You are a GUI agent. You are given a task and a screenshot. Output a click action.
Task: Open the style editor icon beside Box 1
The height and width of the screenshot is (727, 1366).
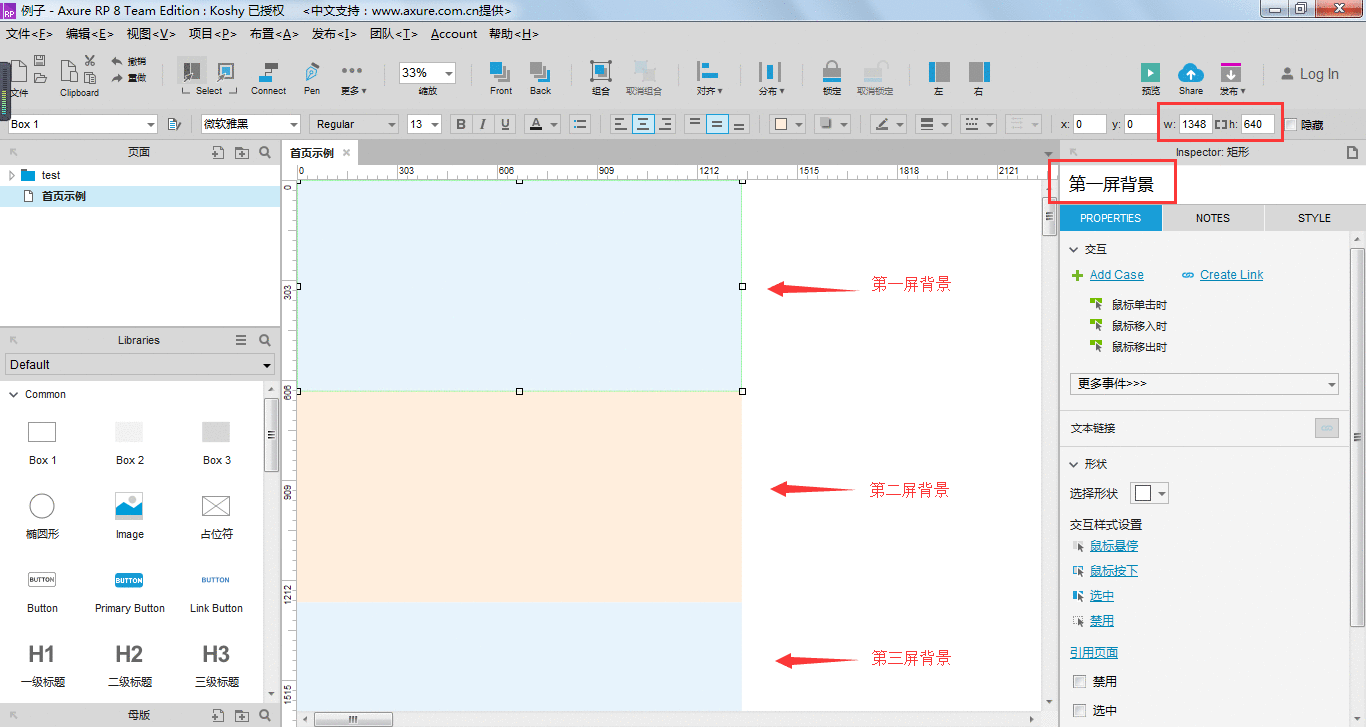click(174, 124)
